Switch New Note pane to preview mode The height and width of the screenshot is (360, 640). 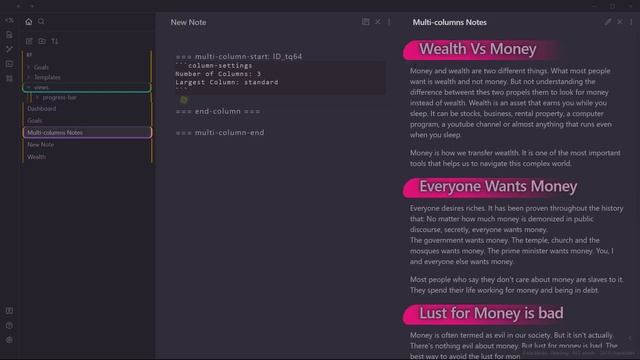[x=365, y=22]
